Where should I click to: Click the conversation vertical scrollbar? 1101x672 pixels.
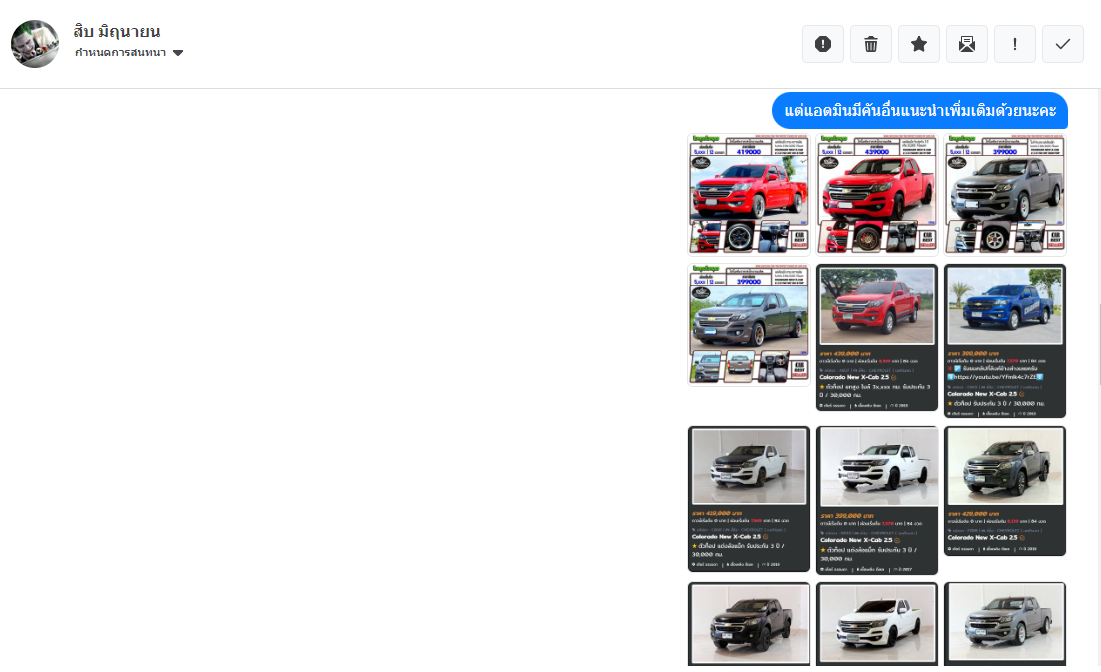click(x=1100, y=344)
